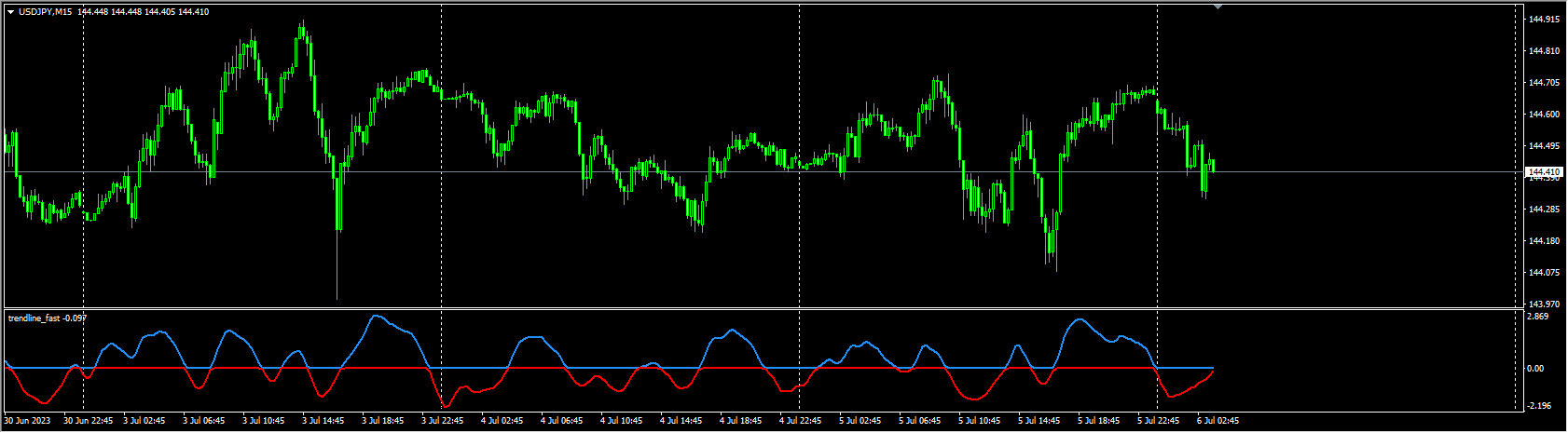Screen dimensions: 1568x433
Task: Click the 30 Jun 2023 date label
Action: (26, 421)
